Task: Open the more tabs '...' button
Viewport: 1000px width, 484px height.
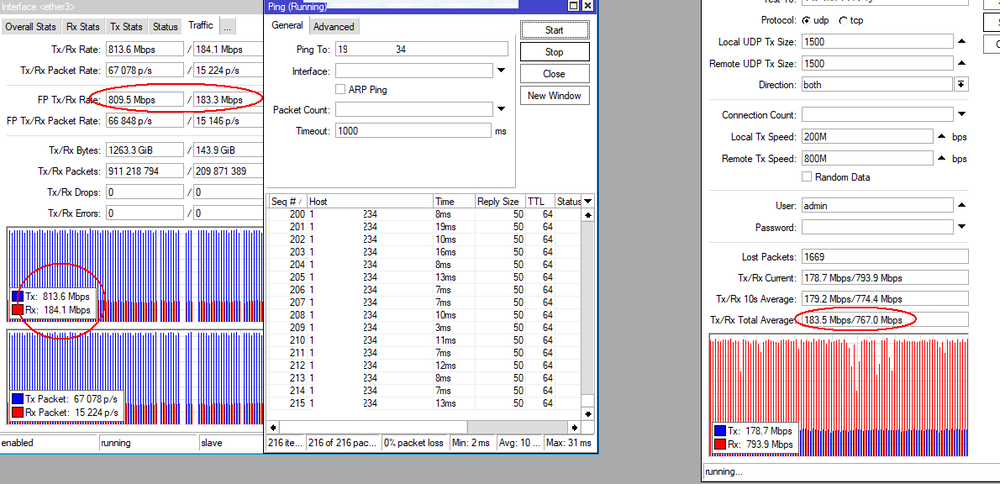Action: [x=228, y=27]
